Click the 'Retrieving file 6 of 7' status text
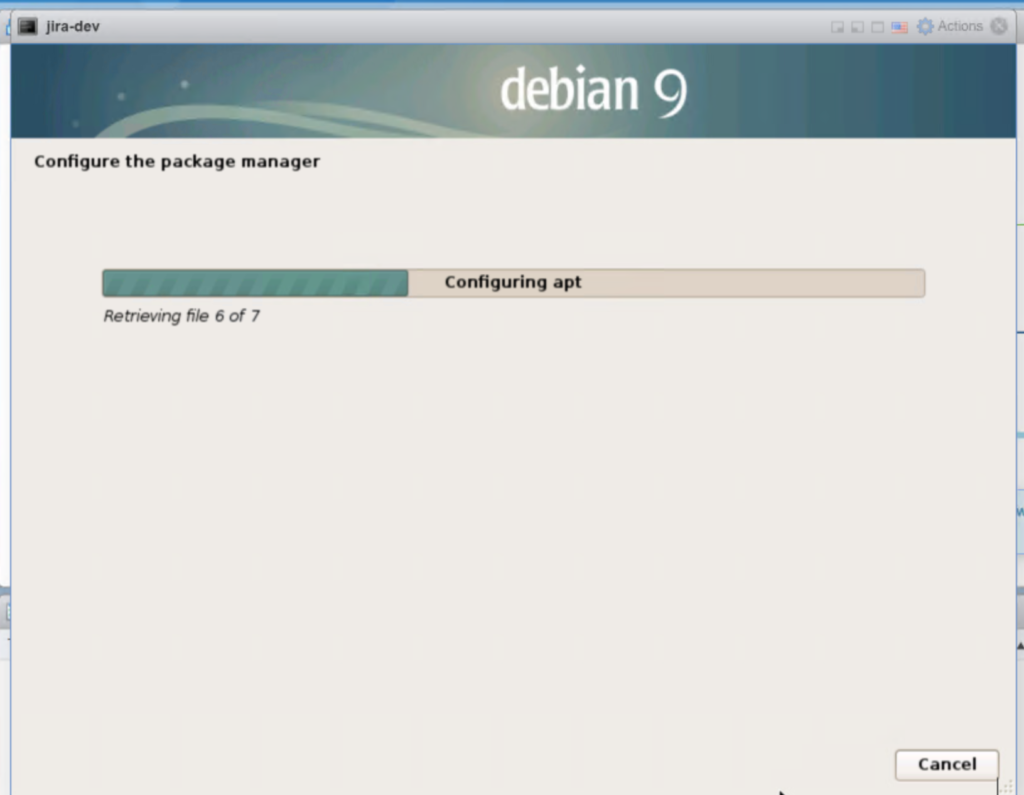The height and width of the screenshot is (795, 1024). point(182,316)
